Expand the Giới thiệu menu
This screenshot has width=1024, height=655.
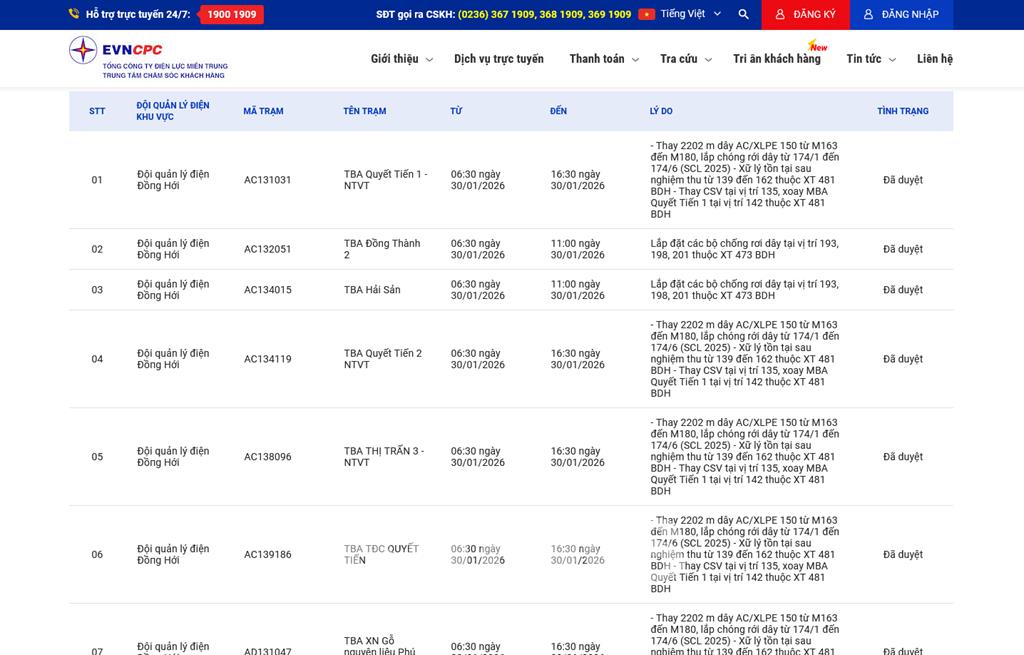401,59
